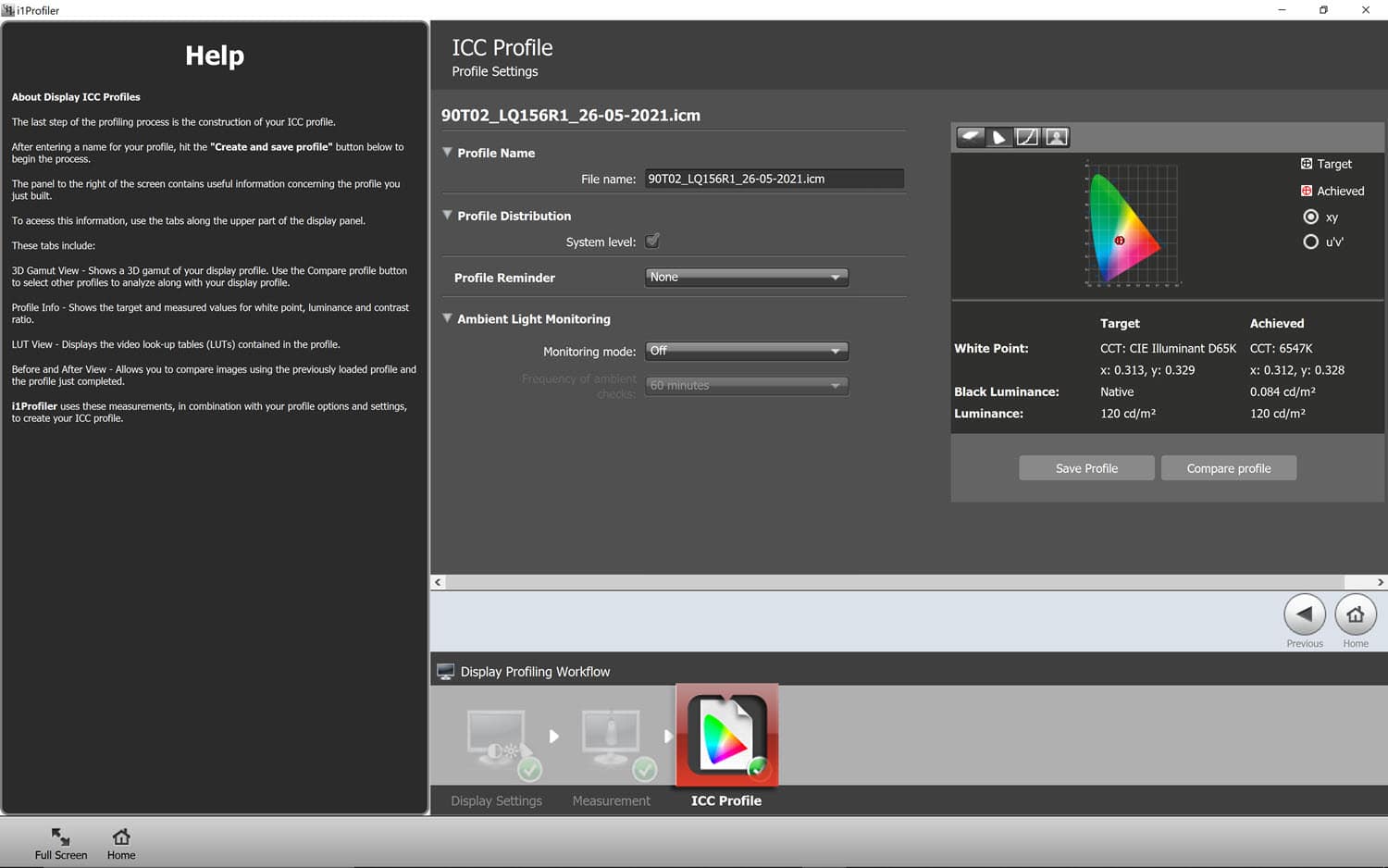Screen dimensions: 1388x868
Task: Click the 90T02_LQ156R1_26-05-2021.icm heading
Action: pyautogui.click(x=571, y=115)
